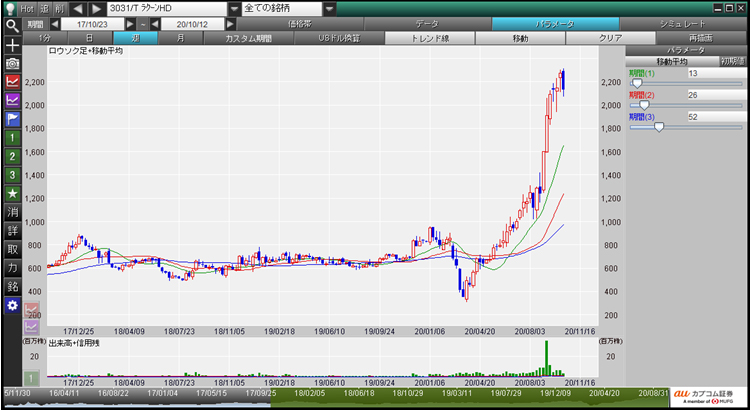750x410 pixels.
Task: Click the 移動 button
Action: (x=520, y=38)
